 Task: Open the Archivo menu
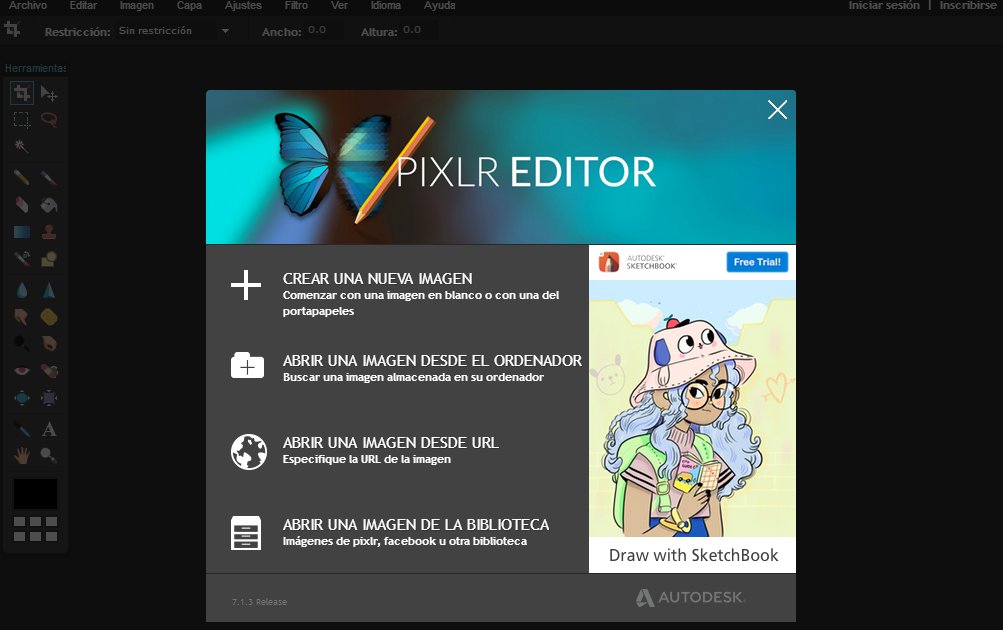tap(28, 5)
